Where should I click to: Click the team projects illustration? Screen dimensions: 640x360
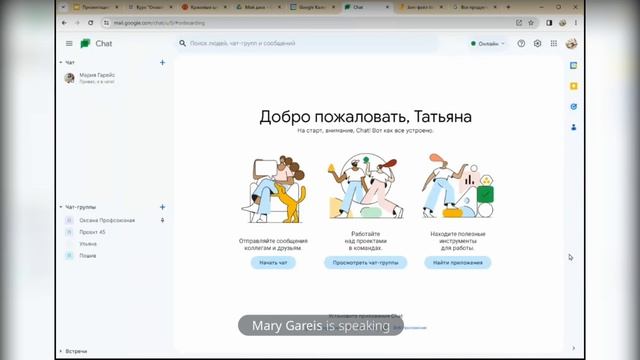[365, 186]
